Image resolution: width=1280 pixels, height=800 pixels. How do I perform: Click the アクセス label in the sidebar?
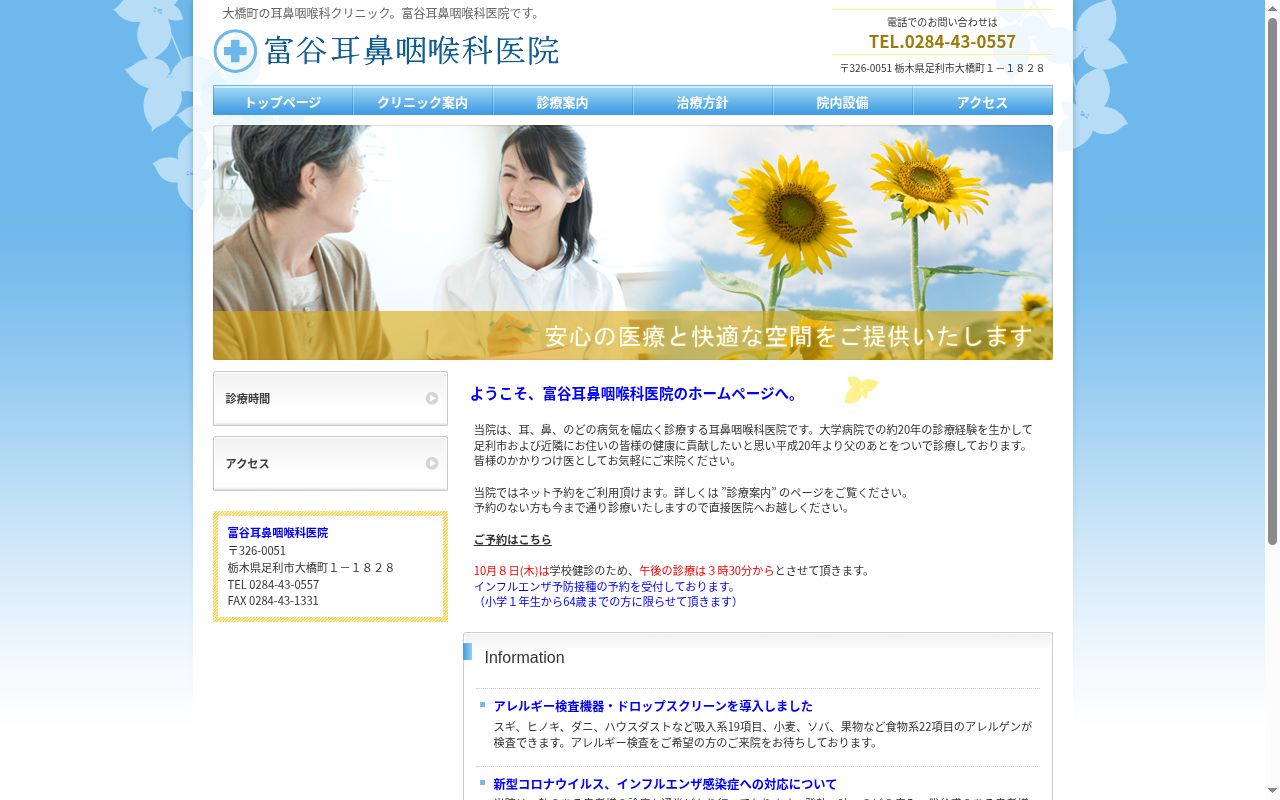click(x=248, y=463)
